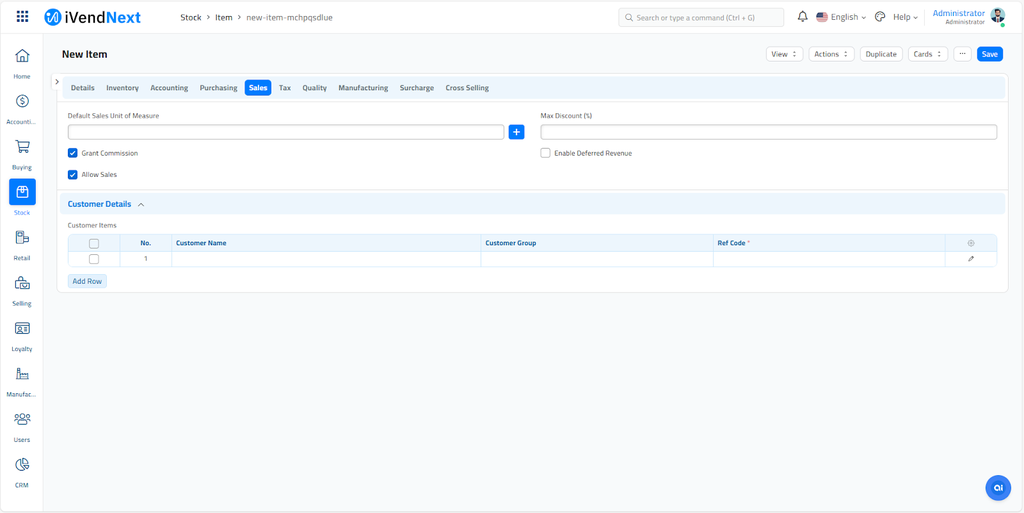Open the more options ellipsis button
This screenshot has width=1024, height=513.
coord(963,54)
